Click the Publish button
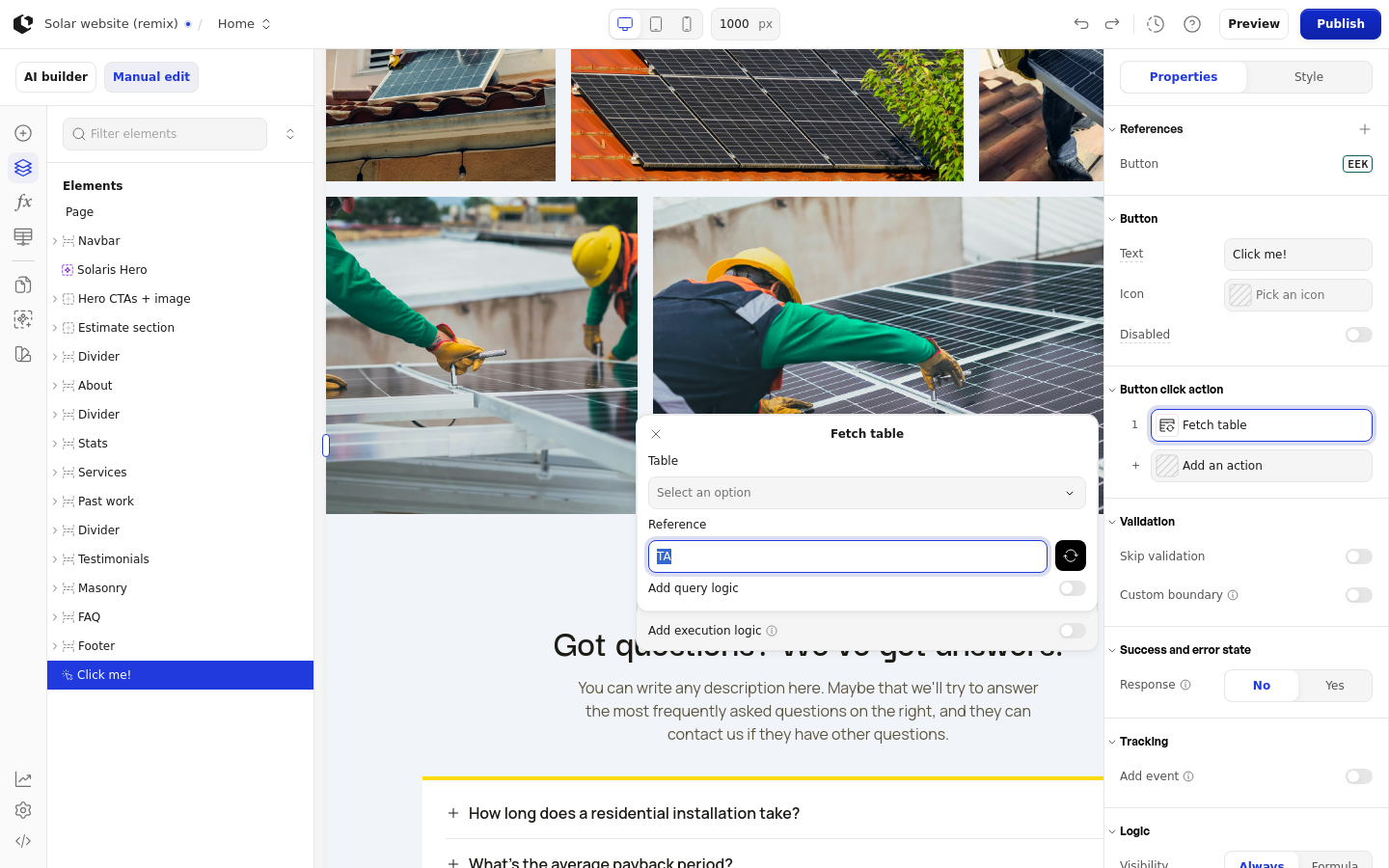 [1341, 24]
